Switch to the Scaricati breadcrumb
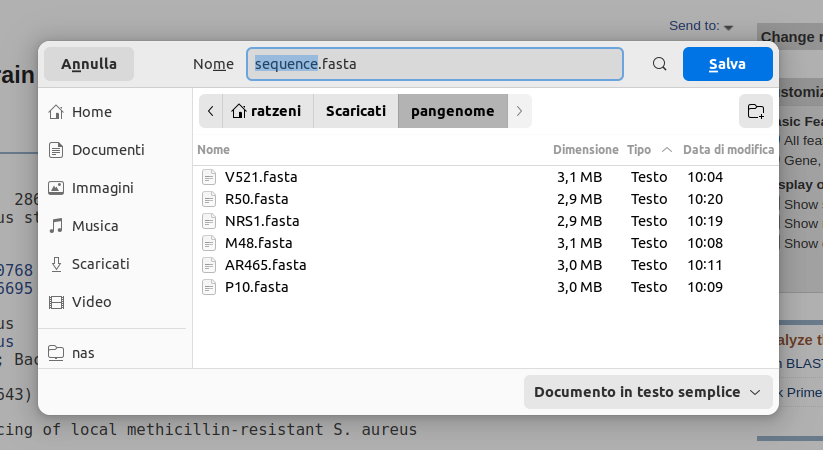The image size is (823, 450). [355, 111]
